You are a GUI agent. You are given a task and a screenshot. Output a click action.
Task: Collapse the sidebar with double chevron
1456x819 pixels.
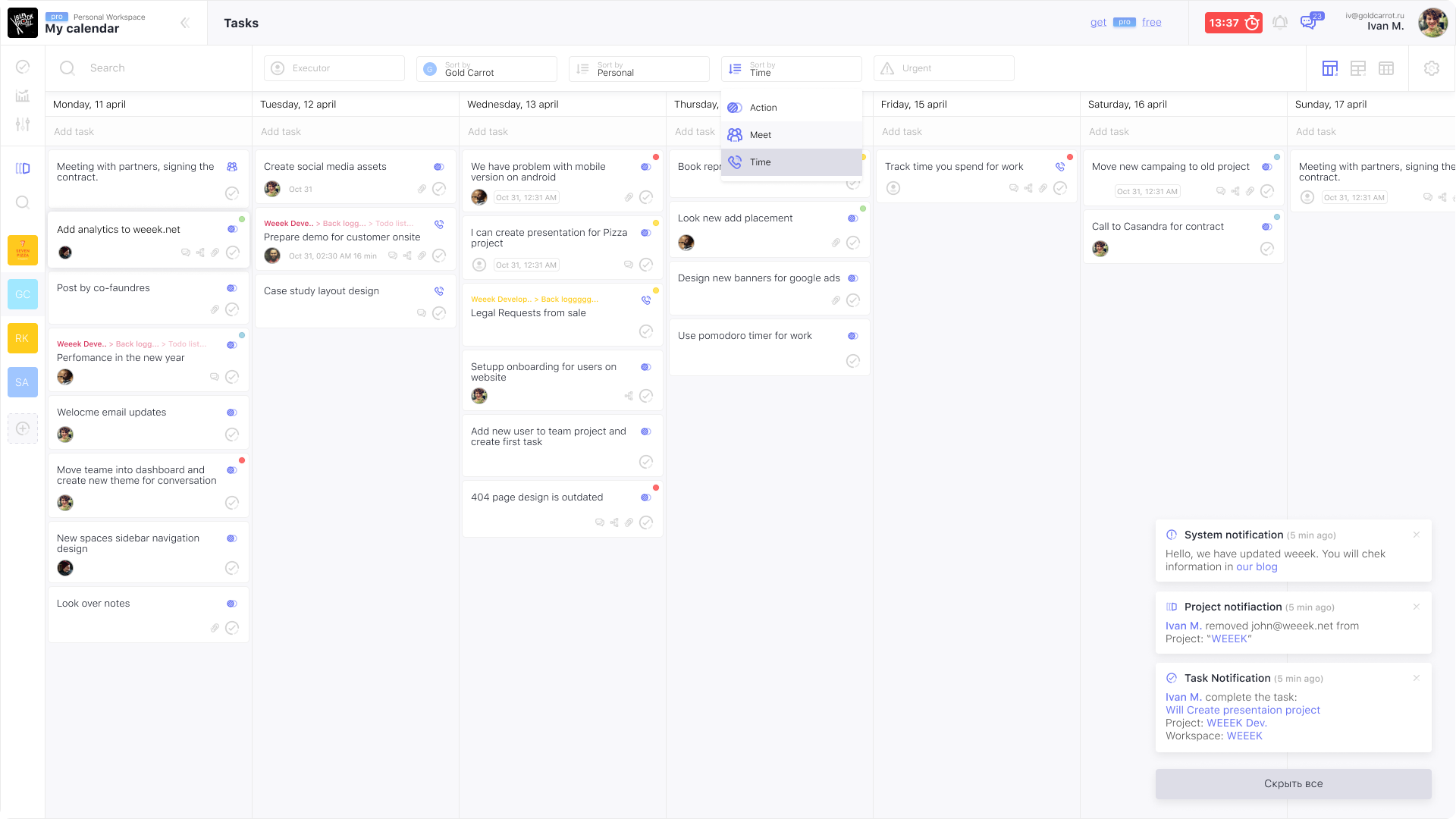[185, 23]
